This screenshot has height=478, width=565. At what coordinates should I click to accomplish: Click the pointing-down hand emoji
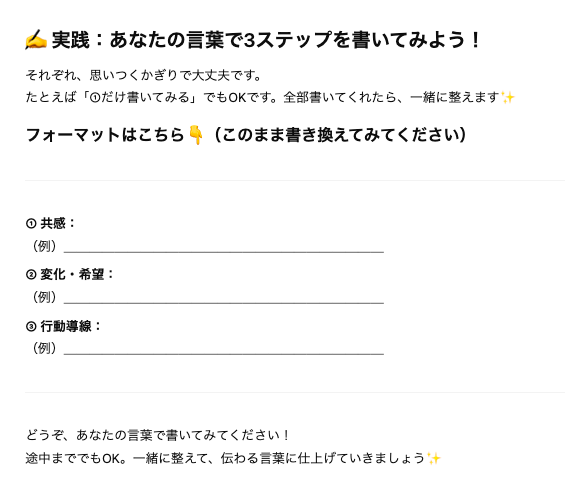click(x=196, y=135)
